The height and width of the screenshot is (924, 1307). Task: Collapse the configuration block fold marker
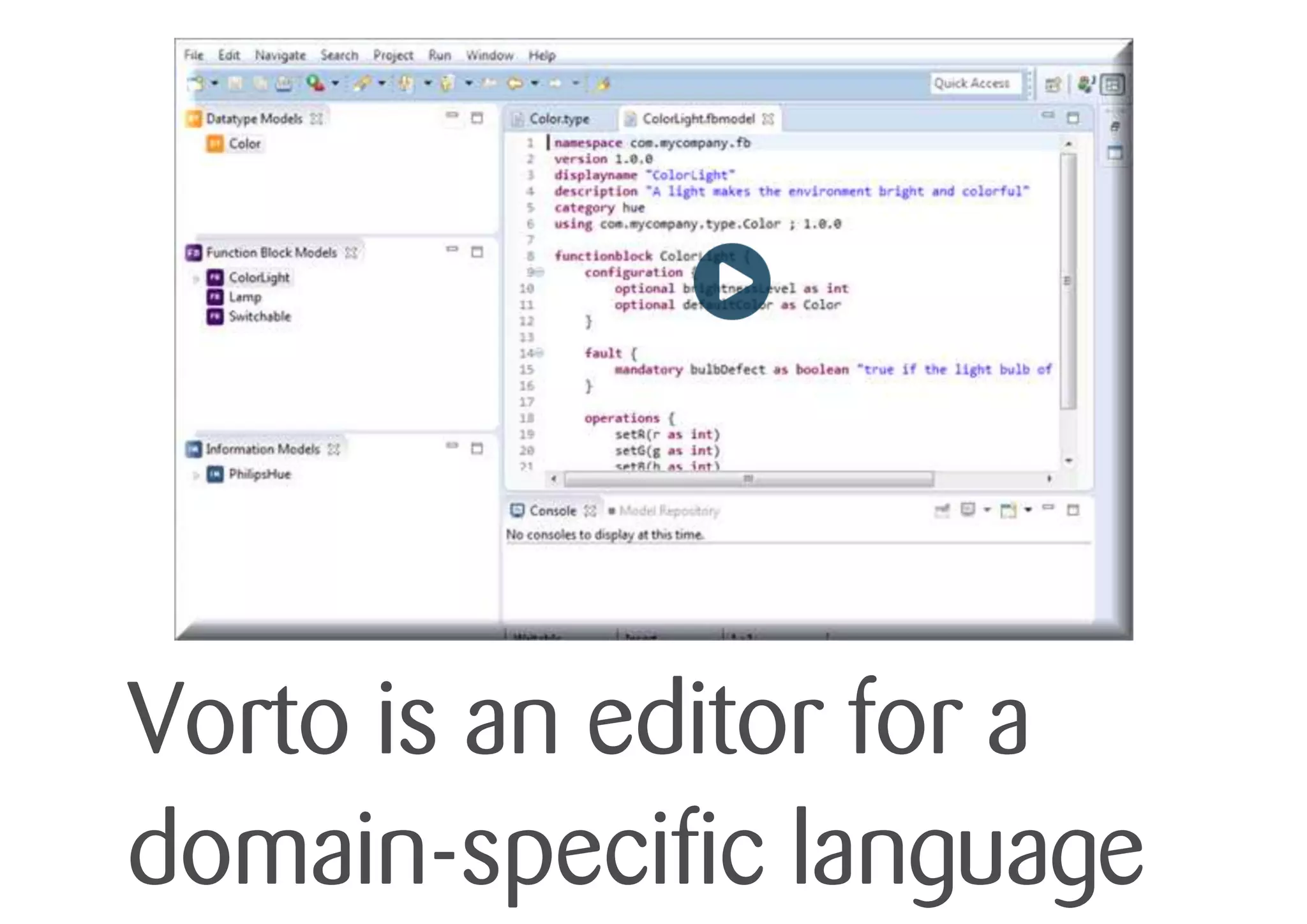tap(540, 272)
